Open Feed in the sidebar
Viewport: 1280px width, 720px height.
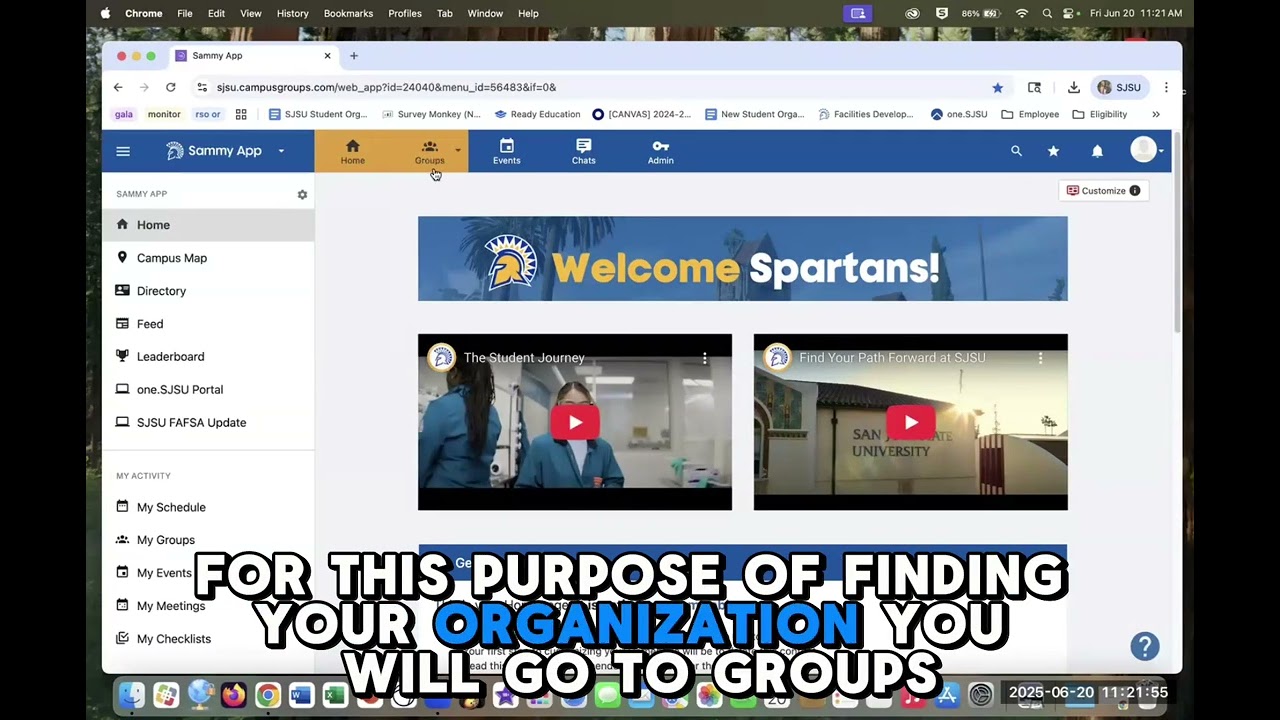(x=208, y=324)
